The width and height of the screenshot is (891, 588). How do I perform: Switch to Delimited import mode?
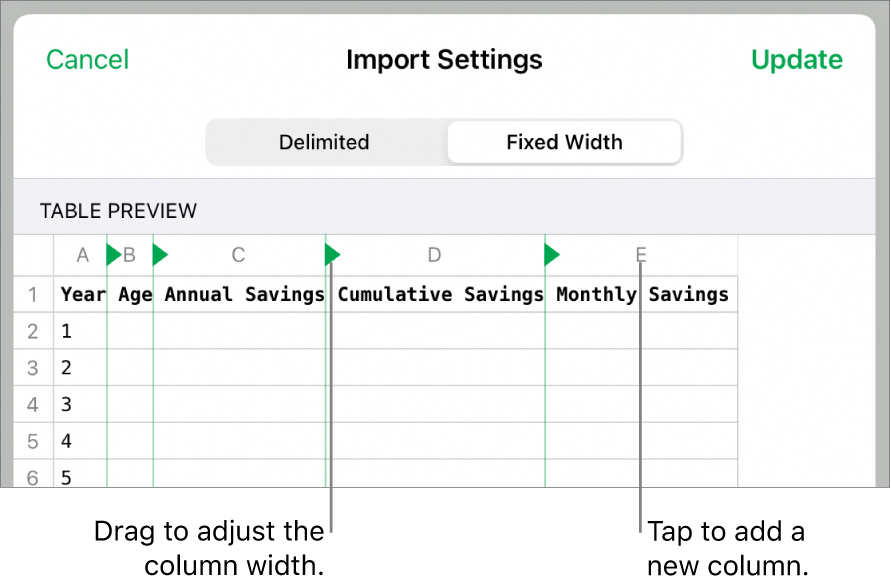pos(324,142)
